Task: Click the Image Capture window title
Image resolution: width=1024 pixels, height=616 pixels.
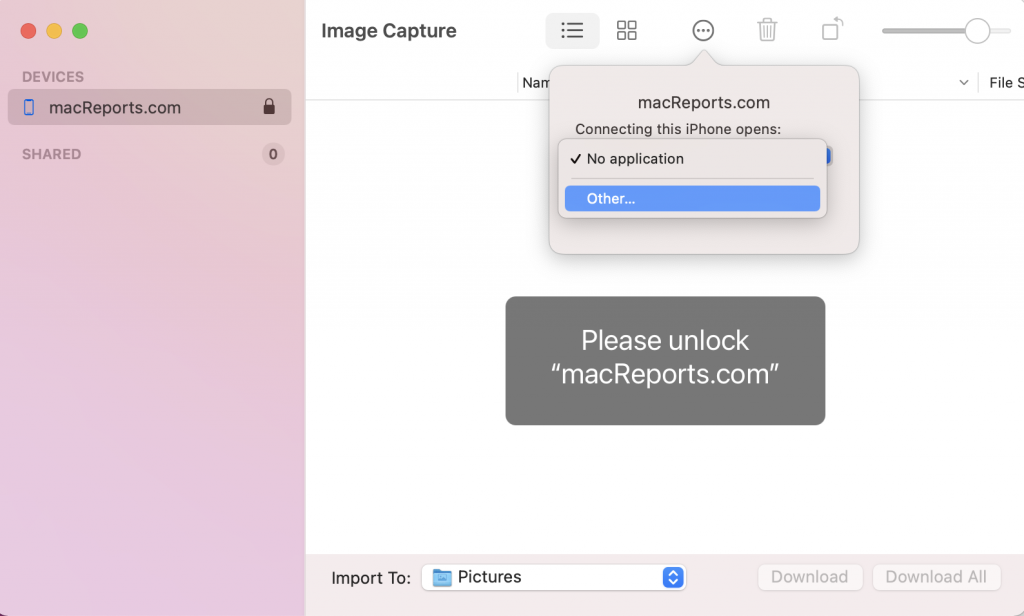Action: click(x=389, y=31)
